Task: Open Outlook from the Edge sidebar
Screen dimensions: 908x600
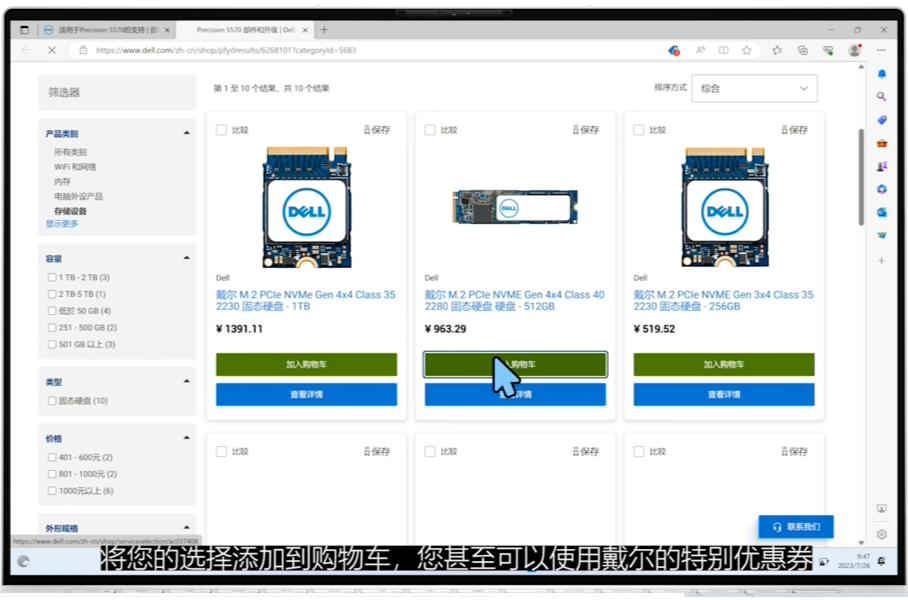Action: 881,212
